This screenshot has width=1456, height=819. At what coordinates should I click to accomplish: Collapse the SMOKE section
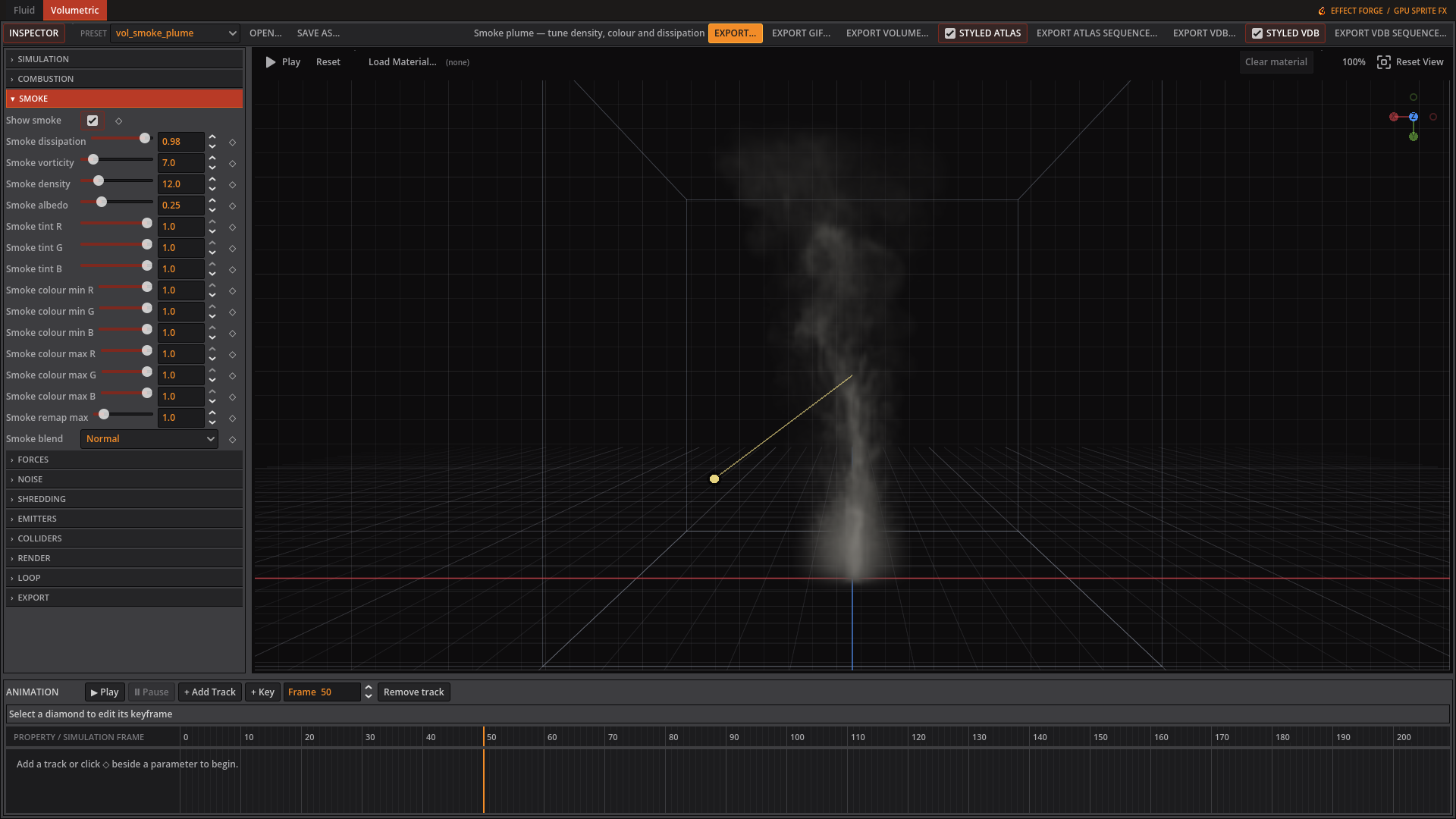click(124, 99)
